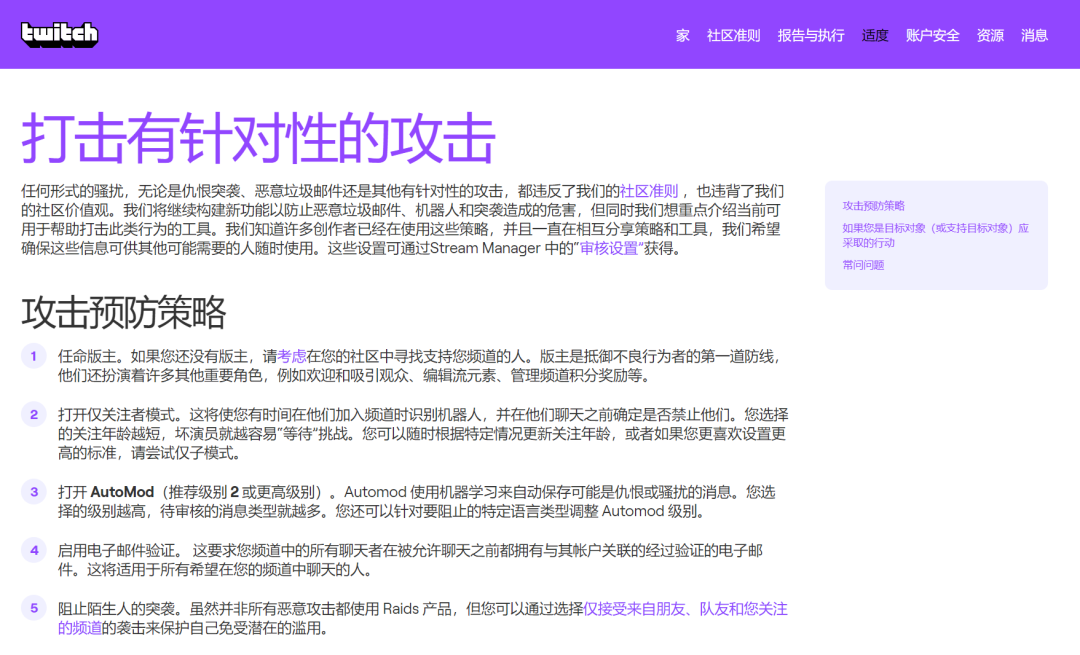Click the bold AutoMod text in step 3

[x=122, y=492]
